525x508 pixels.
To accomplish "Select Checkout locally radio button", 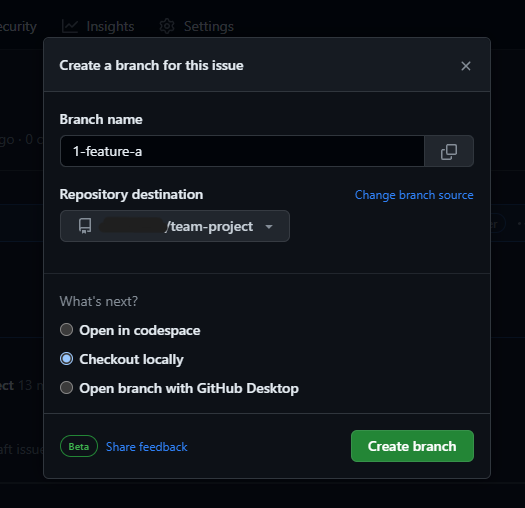I will (x=66, y=359).
